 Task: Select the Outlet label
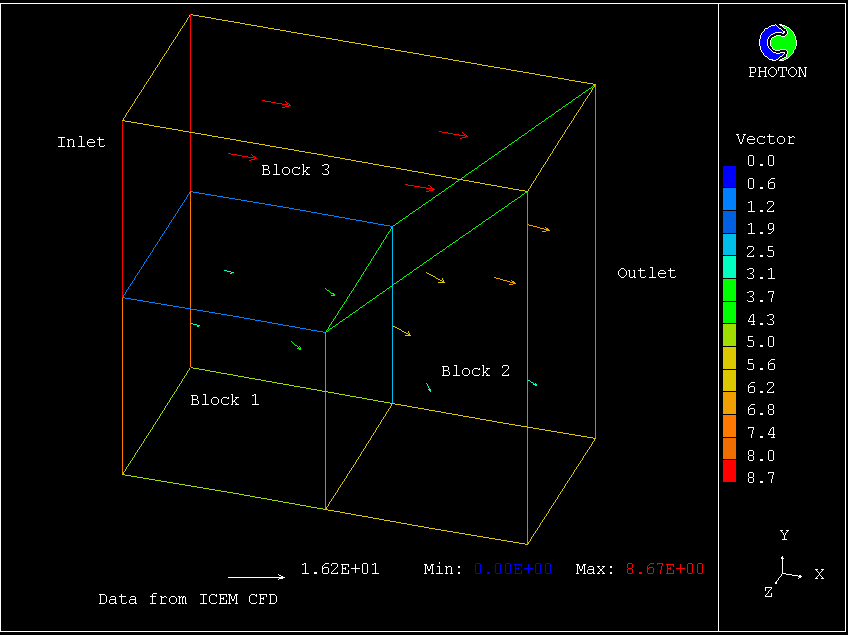(646, 273)
